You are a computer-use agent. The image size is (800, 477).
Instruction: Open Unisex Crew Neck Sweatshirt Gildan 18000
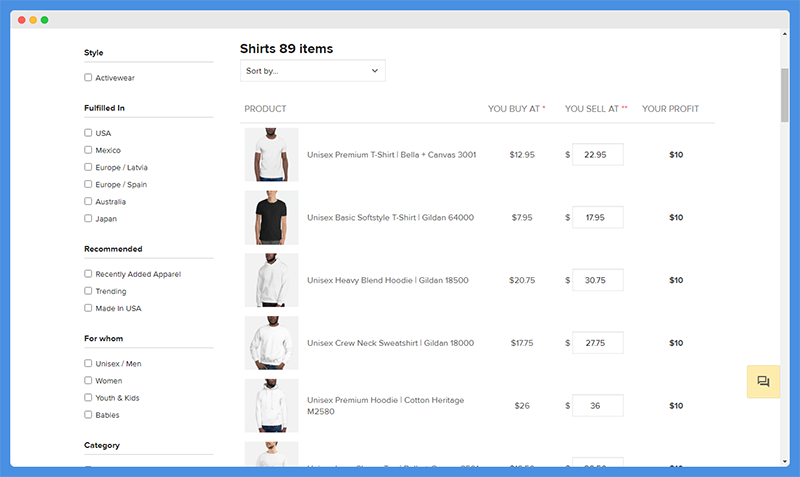(390, 343)
